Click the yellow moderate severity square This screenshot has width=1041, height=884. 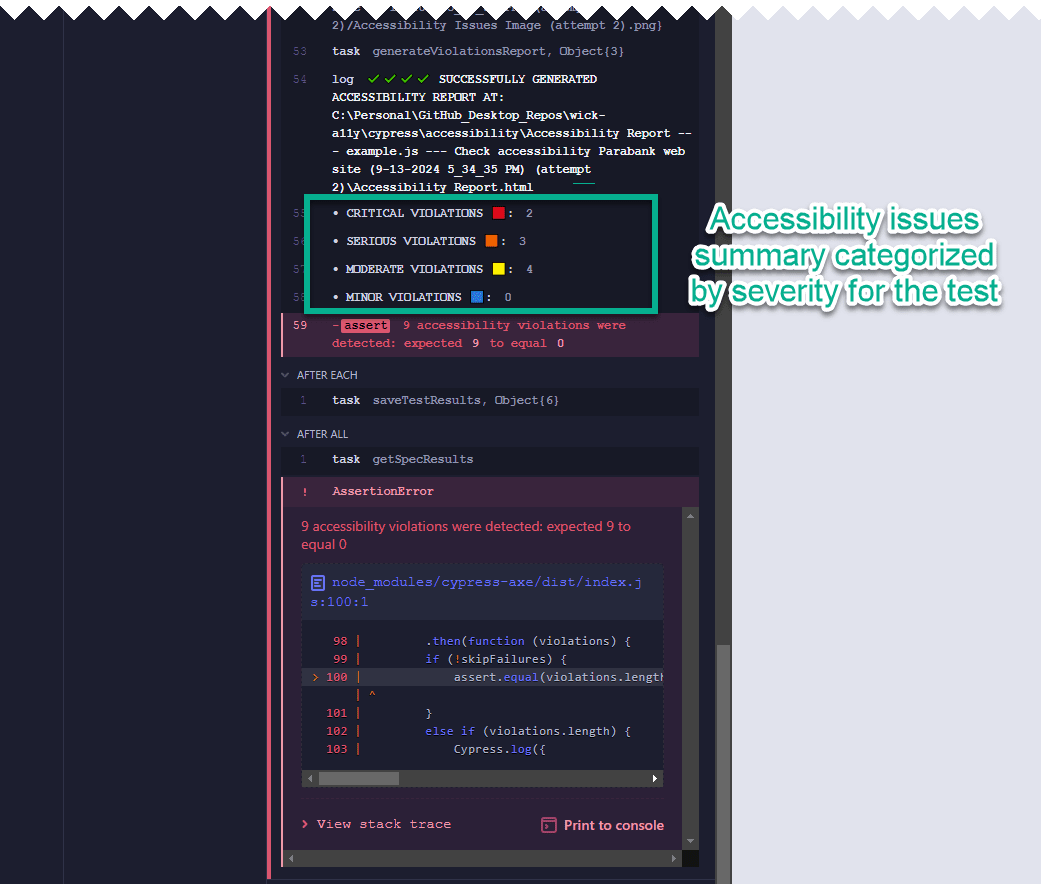[x=499, y=269]
